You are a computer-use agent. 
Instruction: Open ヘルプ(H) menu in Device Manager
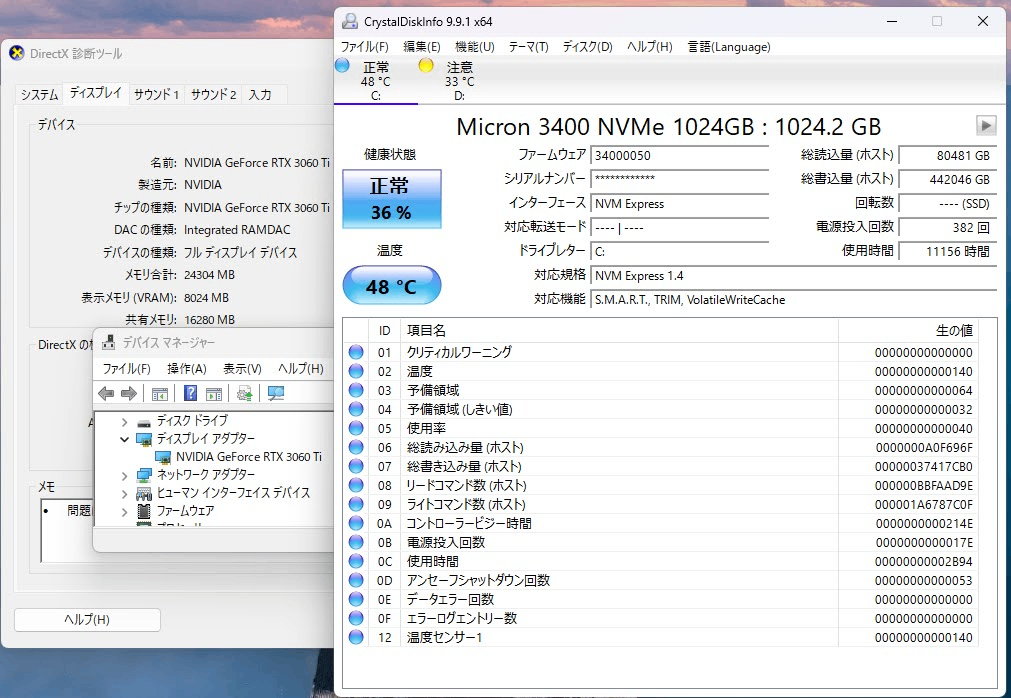[x=300, y=369]
